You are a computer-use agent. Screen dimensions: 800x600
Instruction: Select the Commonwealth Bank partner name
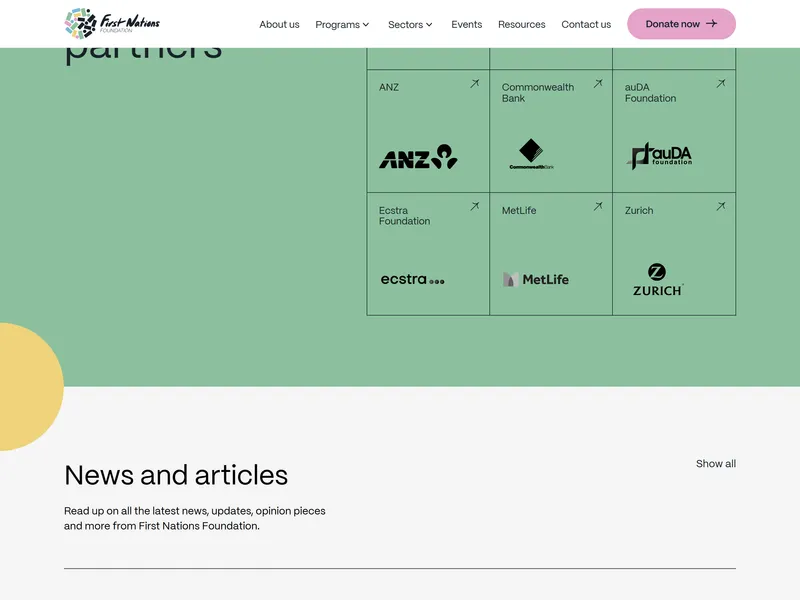(538, 93)
